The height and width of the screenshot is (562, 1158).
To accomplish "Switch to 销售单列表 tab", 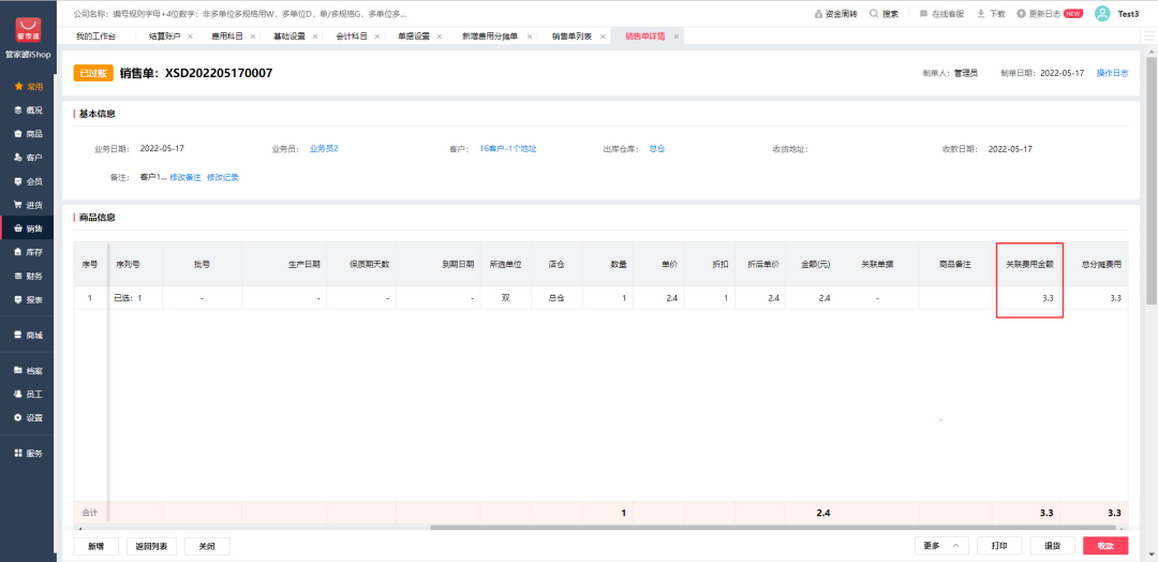I will [x=571, y=36].
